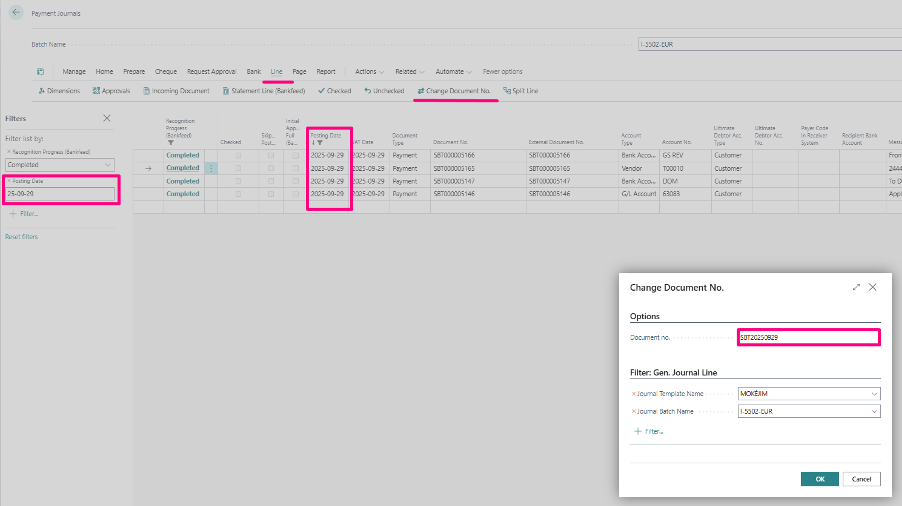Select the Split Line action
This screenshot has width=902, height=506.
pos(521,91)
